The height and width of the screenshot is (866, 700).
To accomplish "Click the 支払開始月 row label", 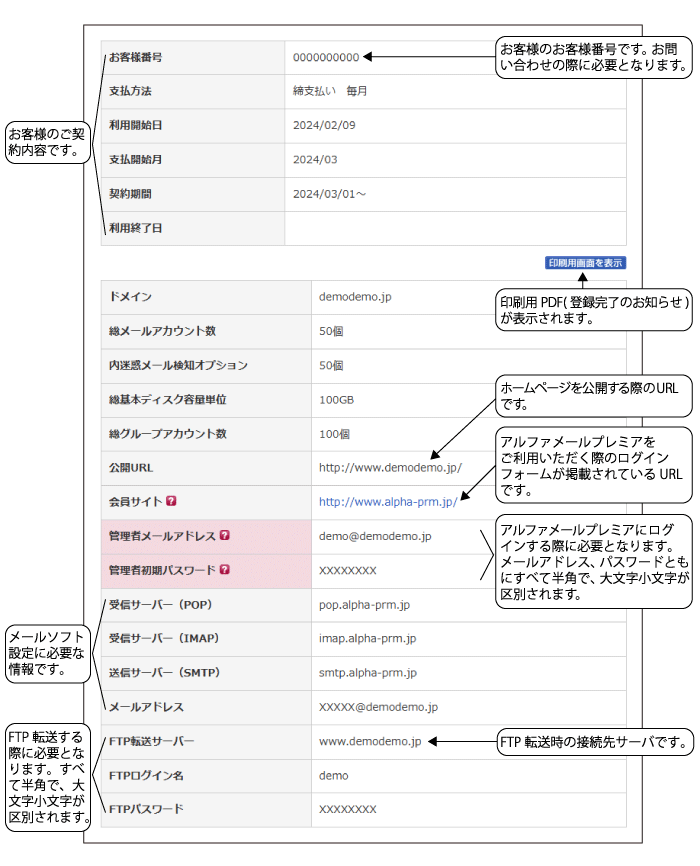I will tap(135, 160).
